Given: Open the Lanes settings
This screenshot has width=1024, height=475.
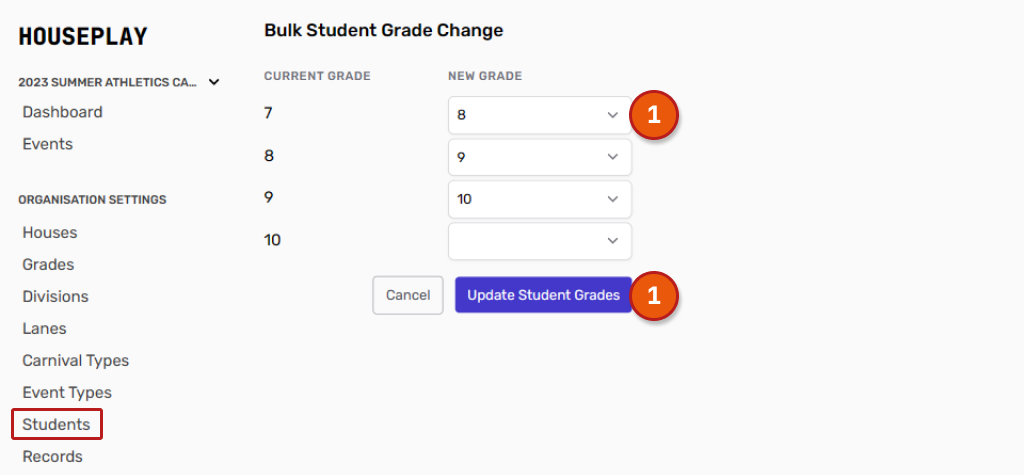Looking at the screenshot, I should 44,328.
